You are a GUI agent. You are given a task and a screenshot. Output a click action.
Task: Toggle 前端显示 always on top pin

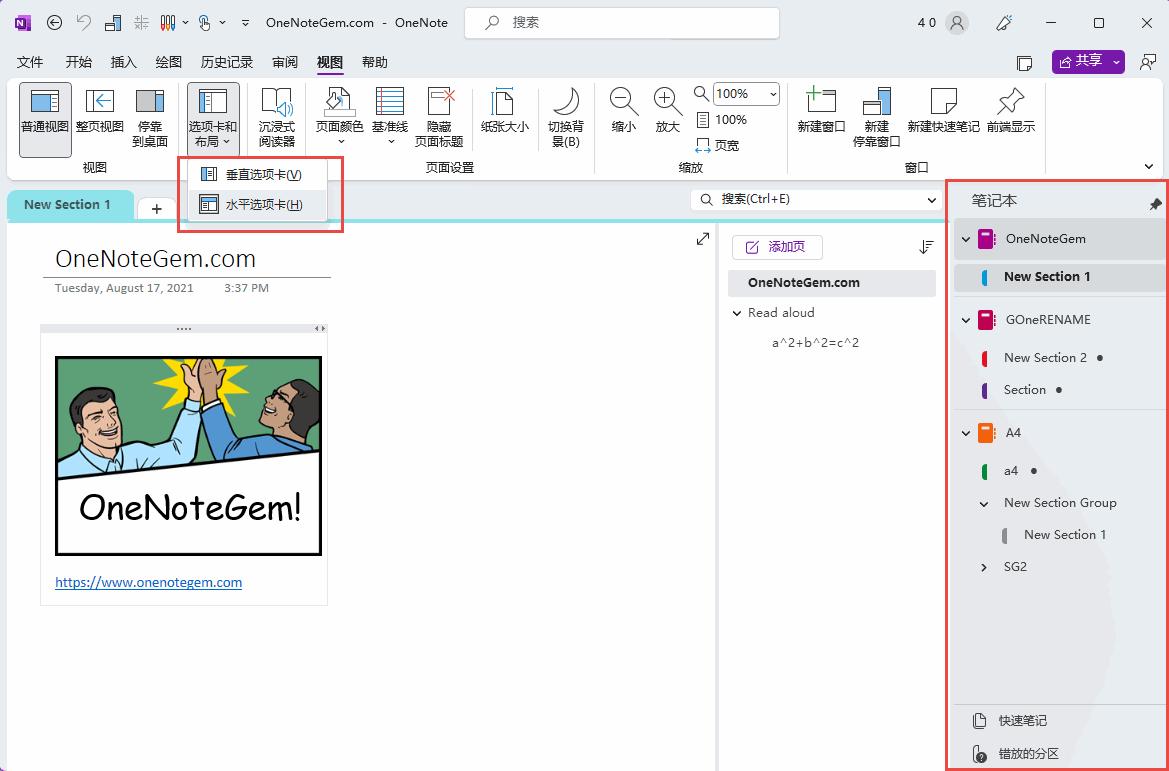[x=1011, y=110]
